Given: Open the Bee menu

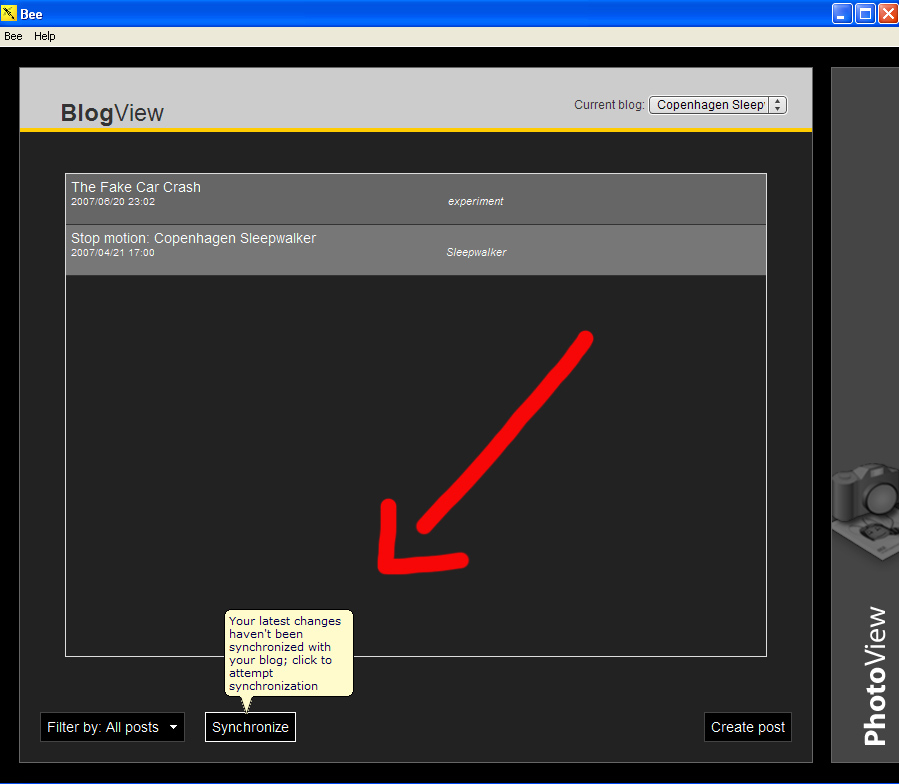Looking at the screenshot, I should click(13, 36).
